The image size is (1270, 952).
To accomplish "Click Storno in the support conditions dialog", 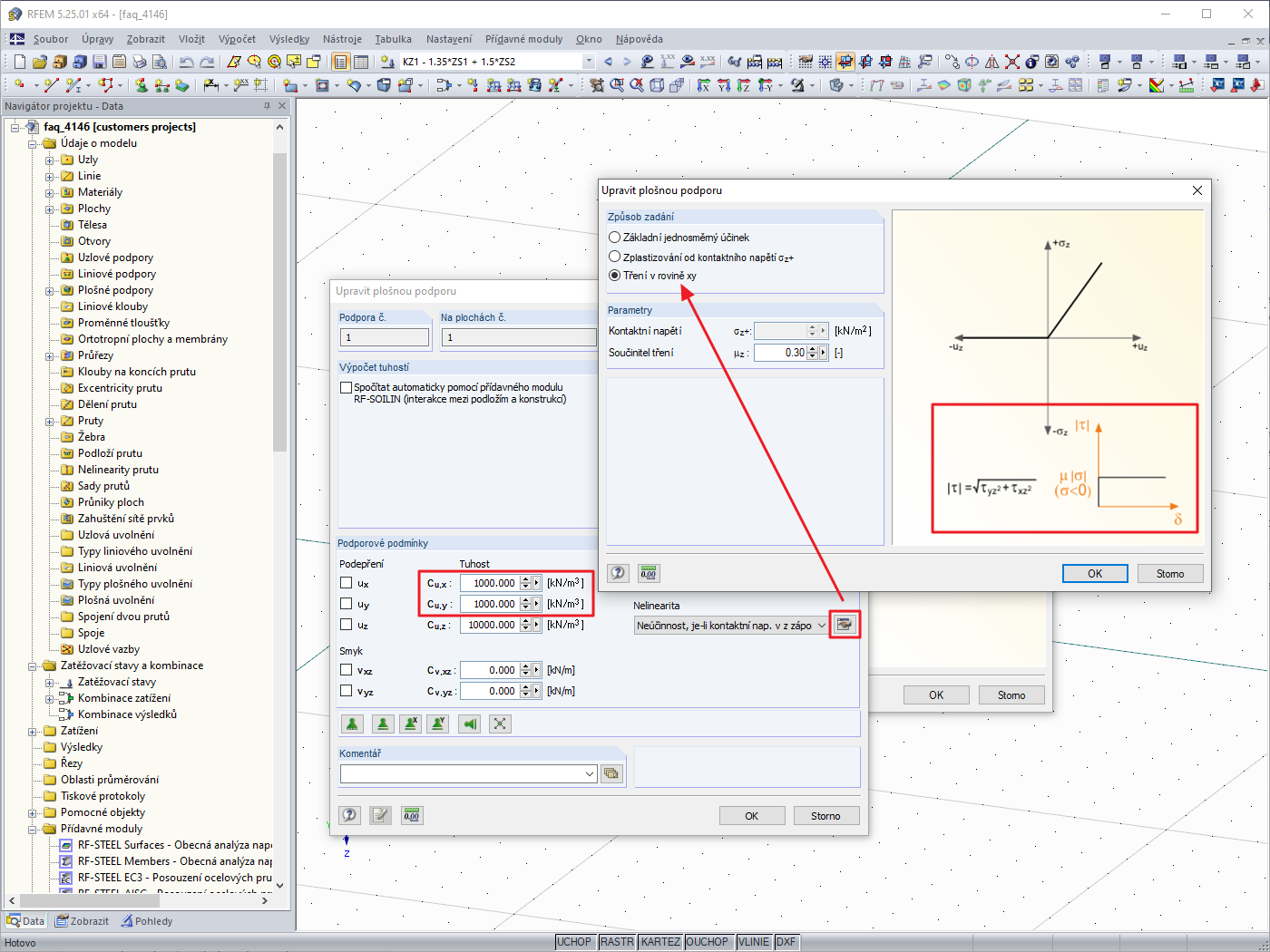I will pyautogui.click(x=825, y=815).
